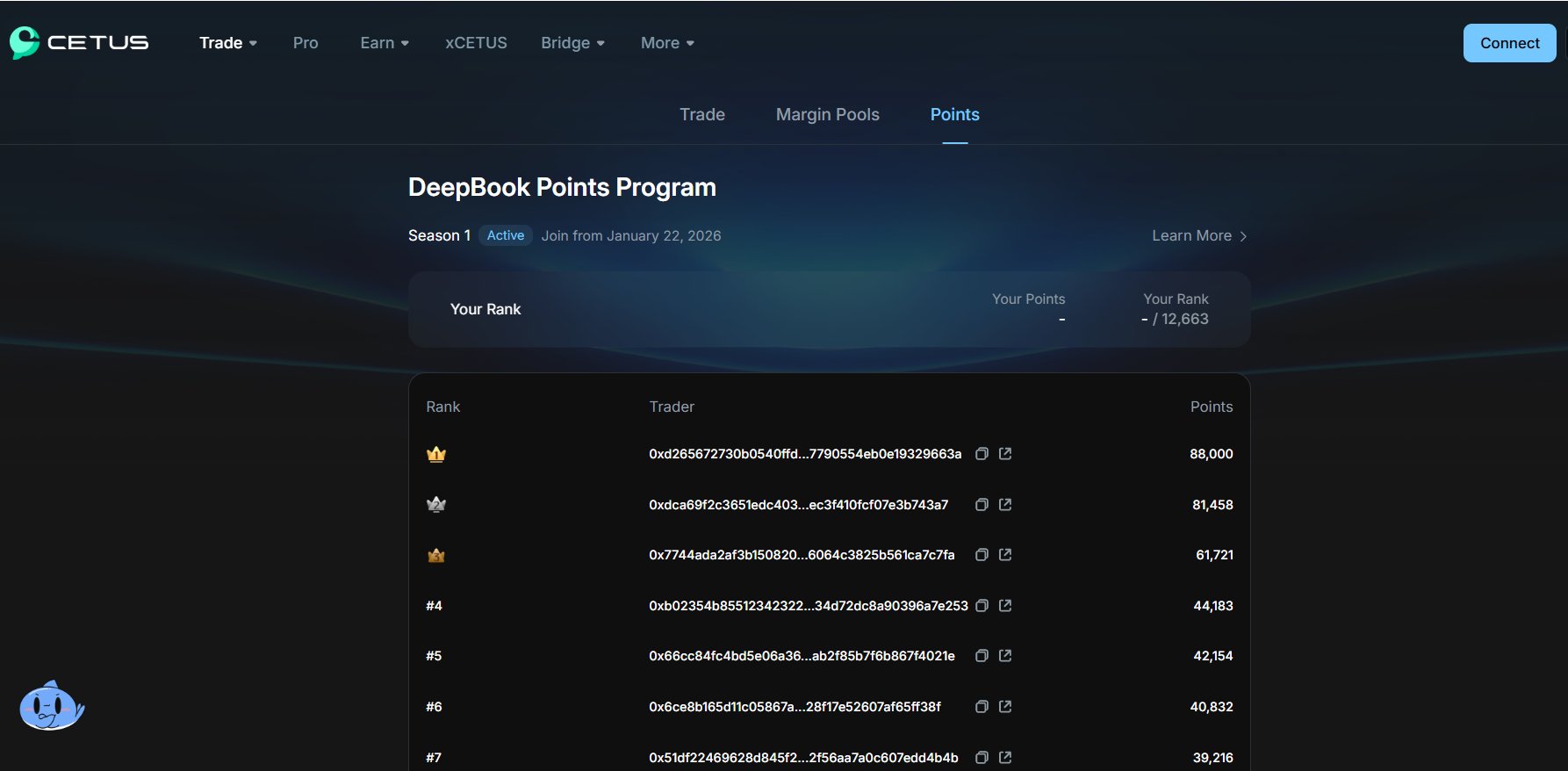Copy rank #6 trader address
The width and height of the screenshot is (1568, 771).
[x=982, y=707]
